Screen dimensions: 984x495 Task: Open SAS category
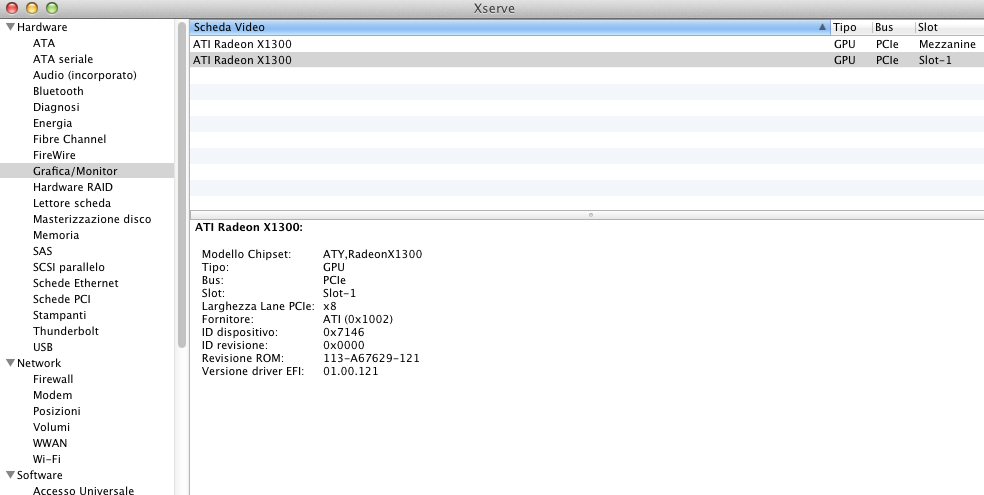tap(43, 251)
